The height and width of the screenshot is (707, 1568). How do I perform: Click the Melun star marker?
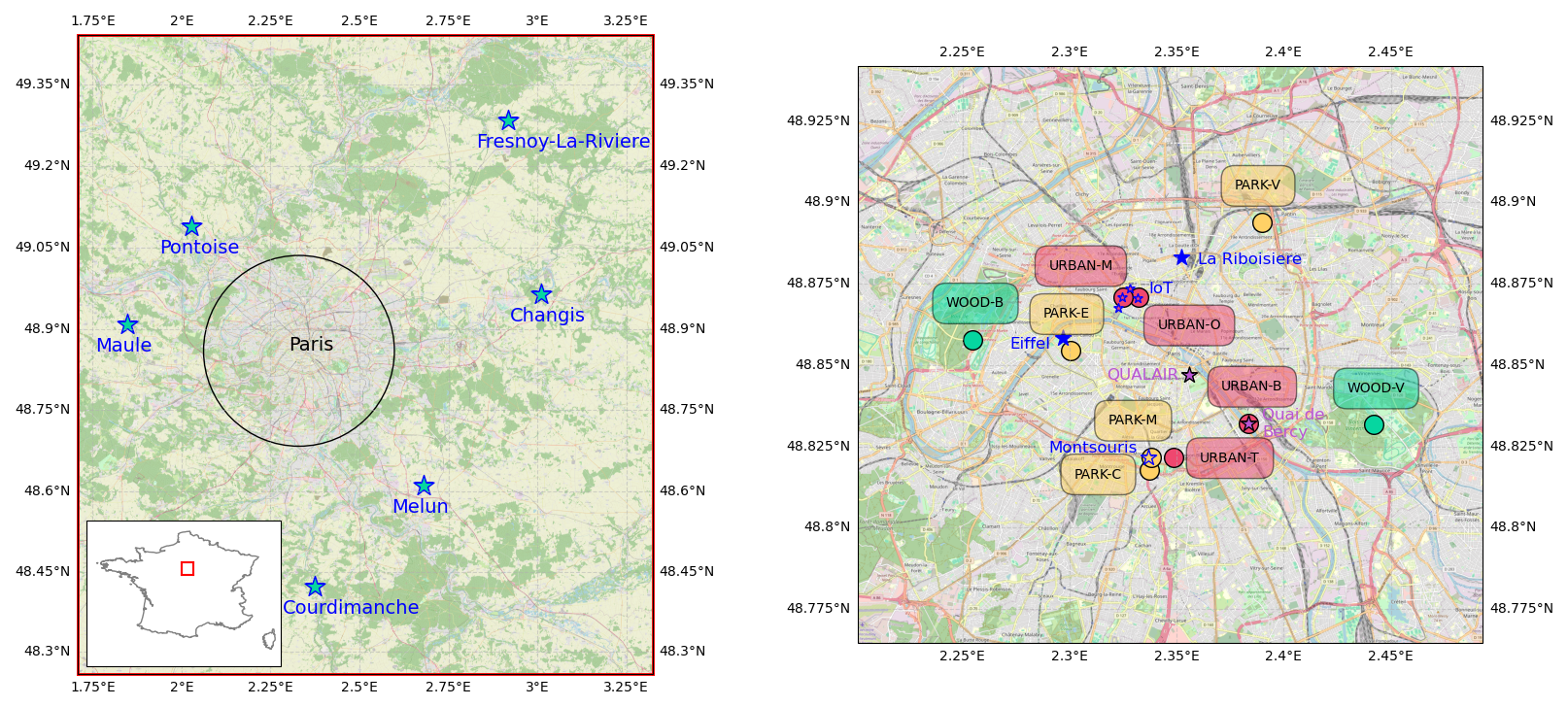point(424,486)
